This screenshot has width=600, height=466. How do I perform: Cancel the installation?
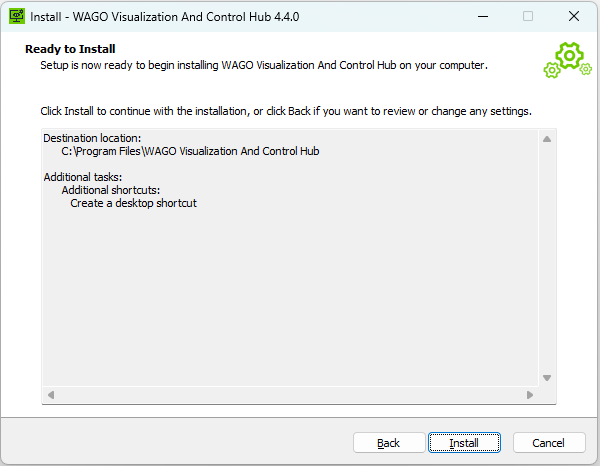[x=548, y=443]
